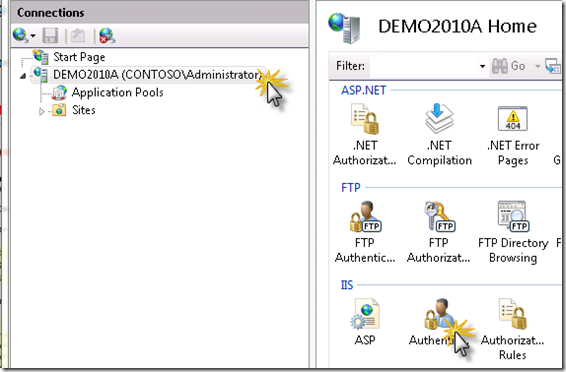
Task: Open FTP Directory Browsing feature
Action: click(x=513, y=232)
